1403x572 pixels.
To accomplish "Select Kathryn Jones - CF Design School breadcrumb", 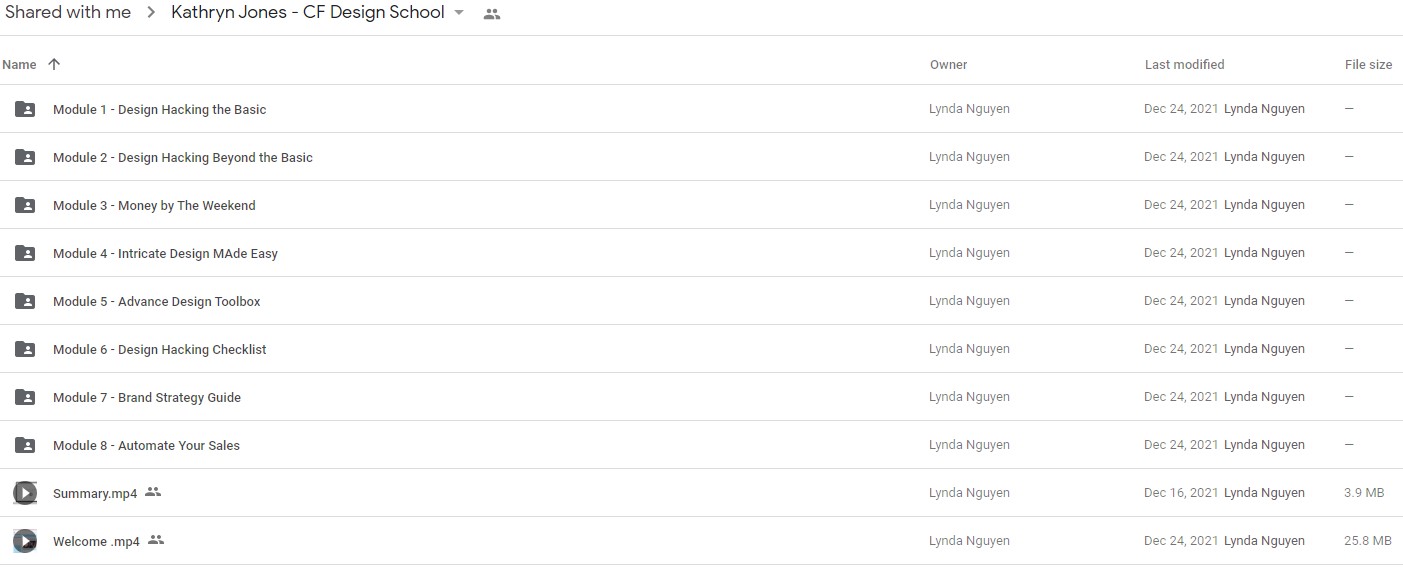I will point(308,12).
